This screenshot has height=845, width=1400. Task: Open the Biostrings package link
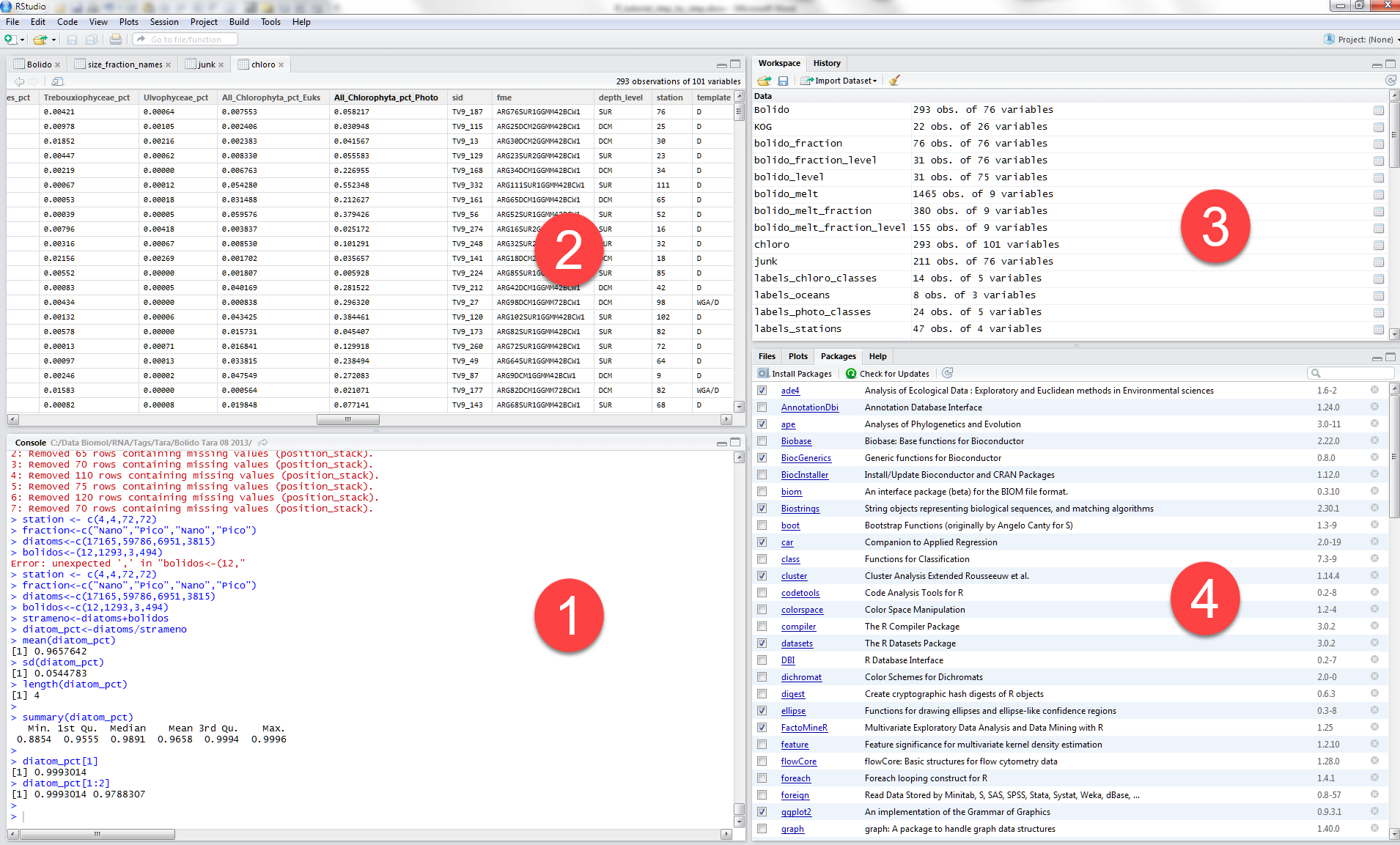coord(800,509)
